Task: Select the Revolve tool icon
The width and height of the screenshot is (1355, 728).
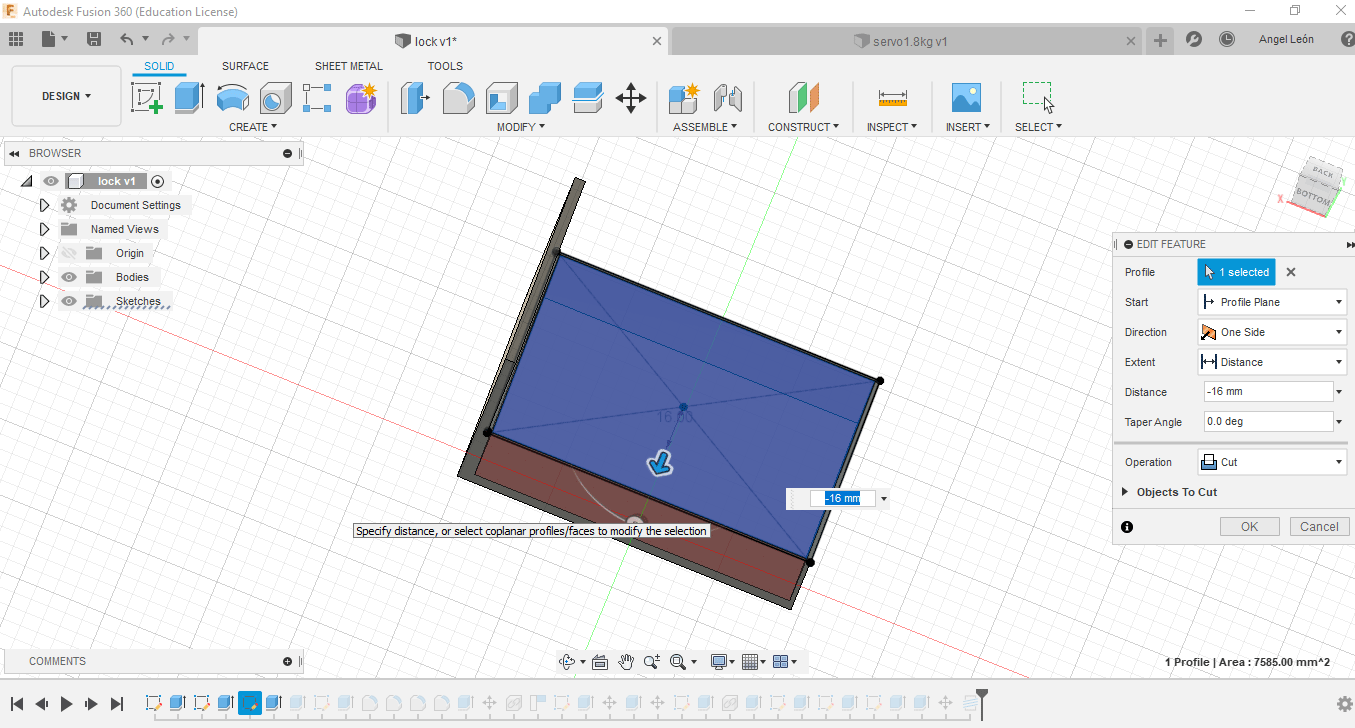Action: click(x=232, y=98)
